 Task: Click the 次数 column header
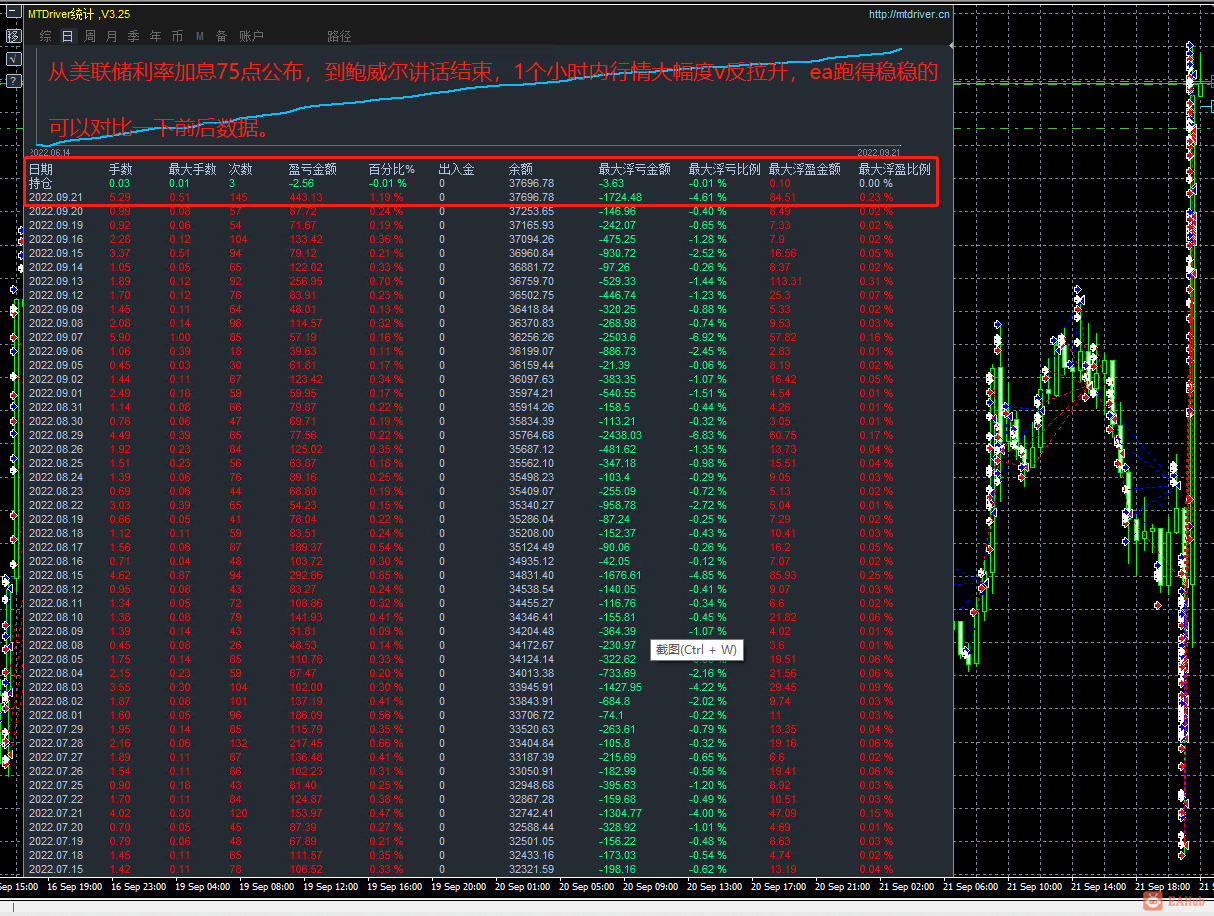pyautogui.click(x=240, y=170)
